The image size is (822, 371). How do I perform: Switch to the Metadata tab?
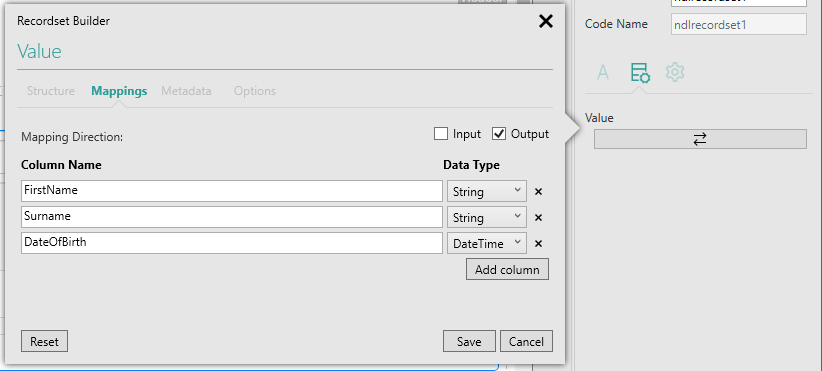tap(186, 91)
